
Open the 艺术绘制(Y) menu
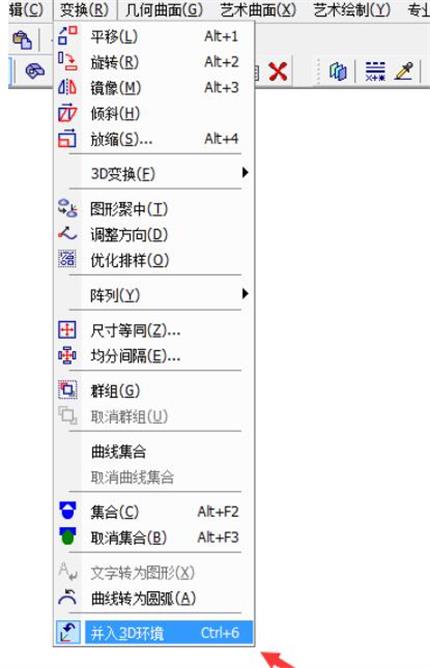pyautogui.click(x=352, y=10)
